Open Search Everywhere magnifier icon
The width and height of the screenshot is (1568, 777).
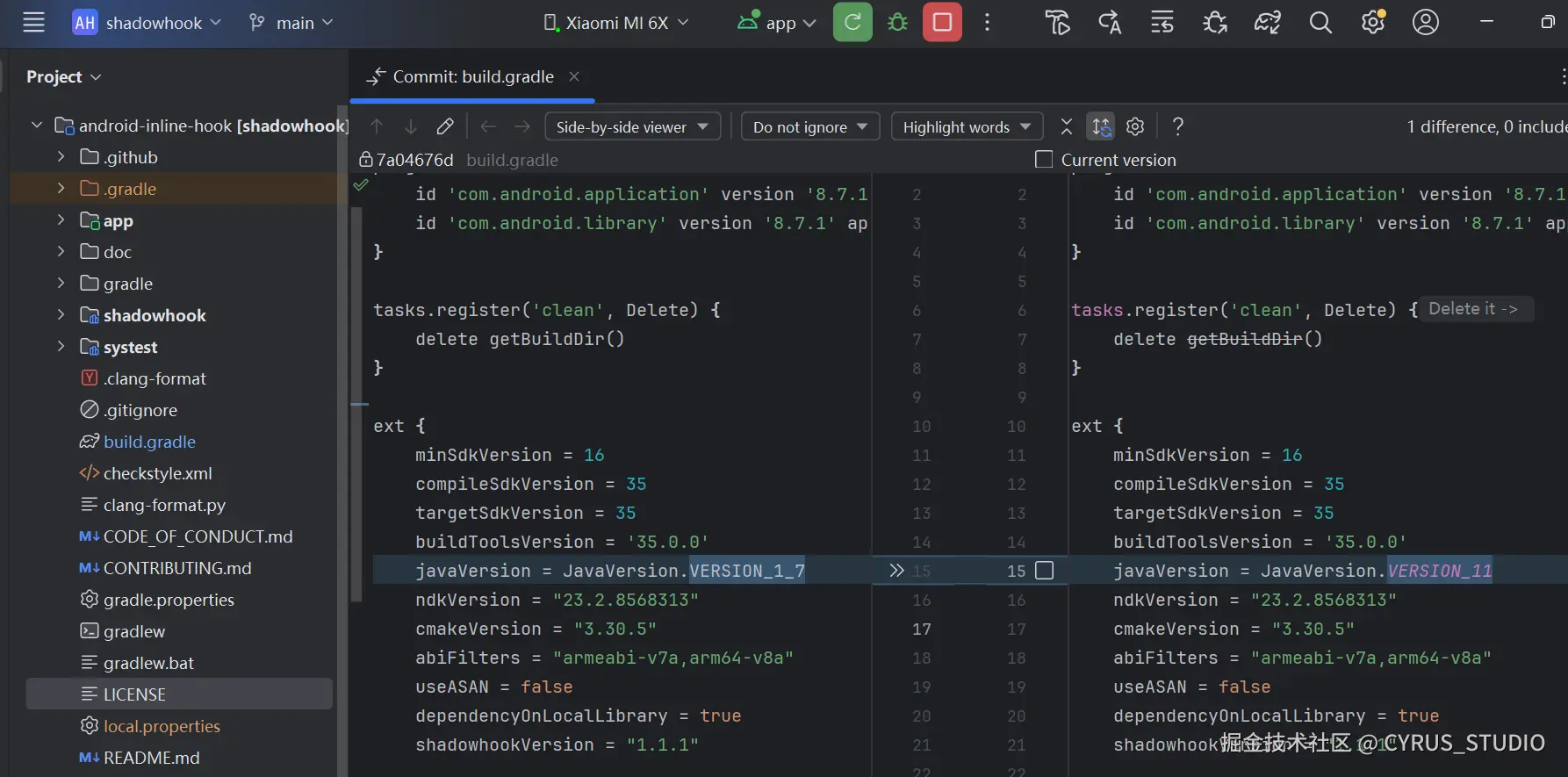pos(1320,23)
